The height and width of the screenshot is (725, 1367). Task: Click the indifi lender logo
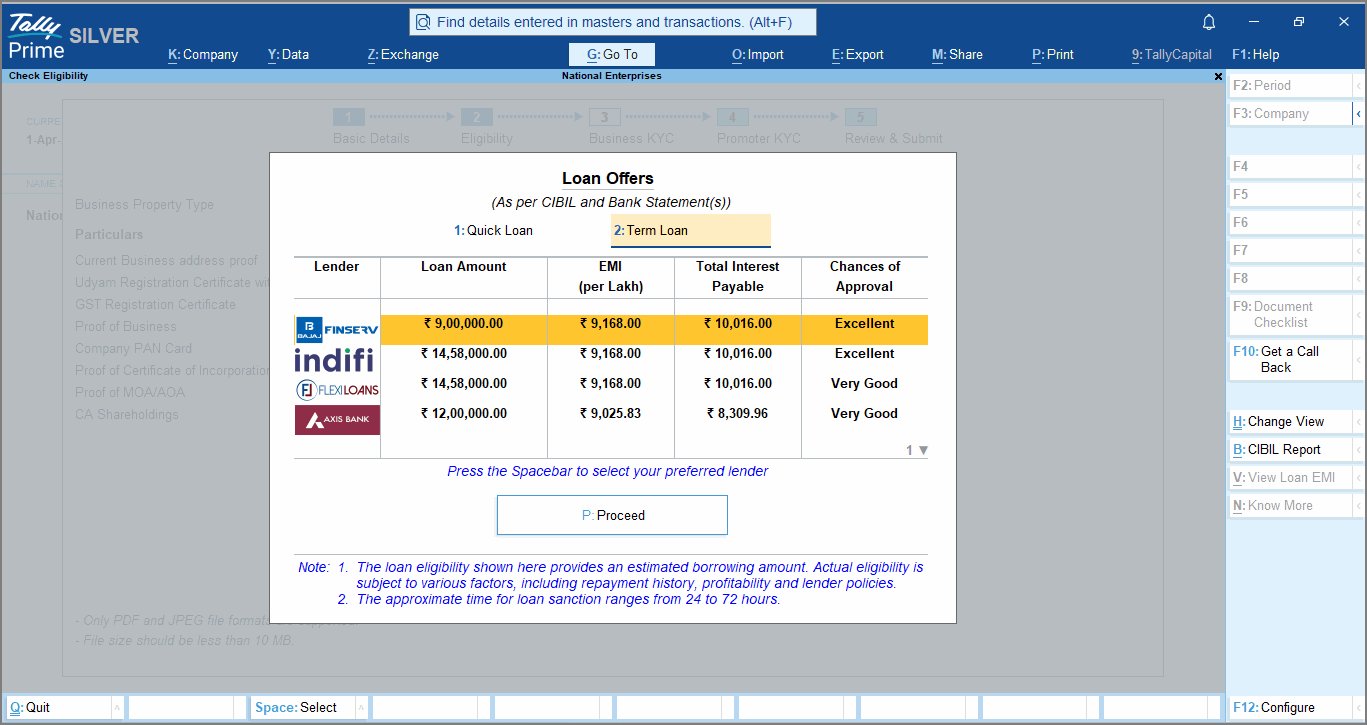pyautogui.click(x=337, y=360)
